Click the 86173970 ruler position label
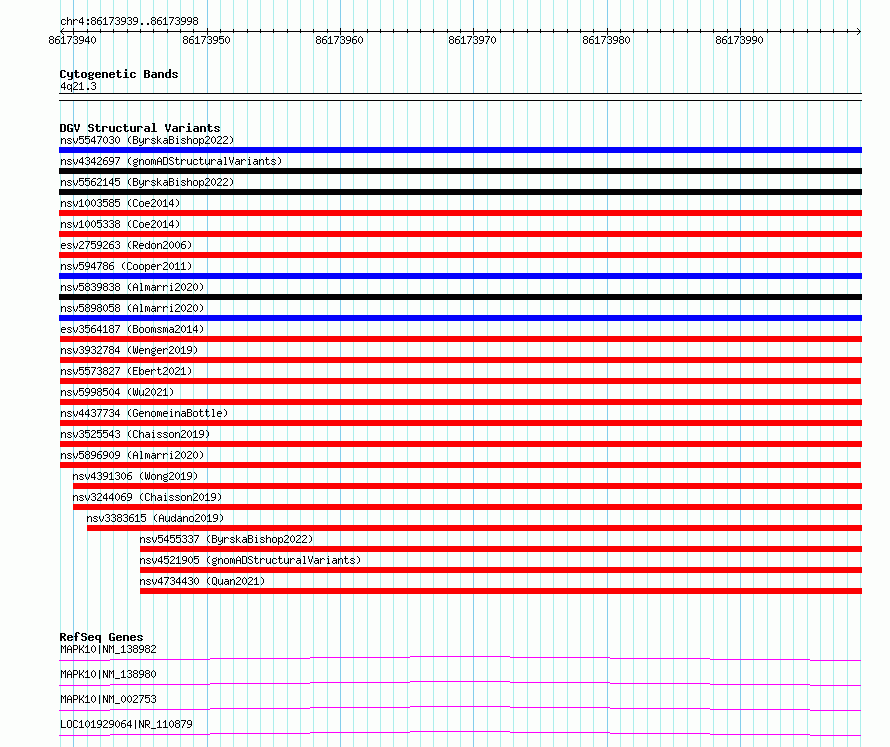The width and height of the screenshot is (890, 747). (472, 40)
